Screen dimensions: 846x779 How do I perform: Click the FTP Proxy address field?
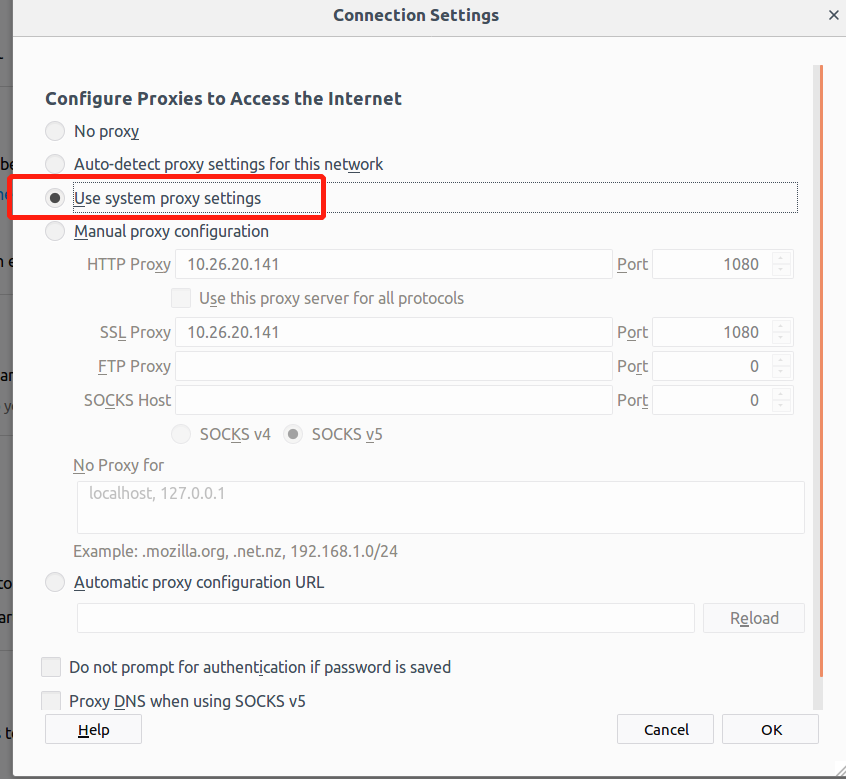click(x=393, y=366)
